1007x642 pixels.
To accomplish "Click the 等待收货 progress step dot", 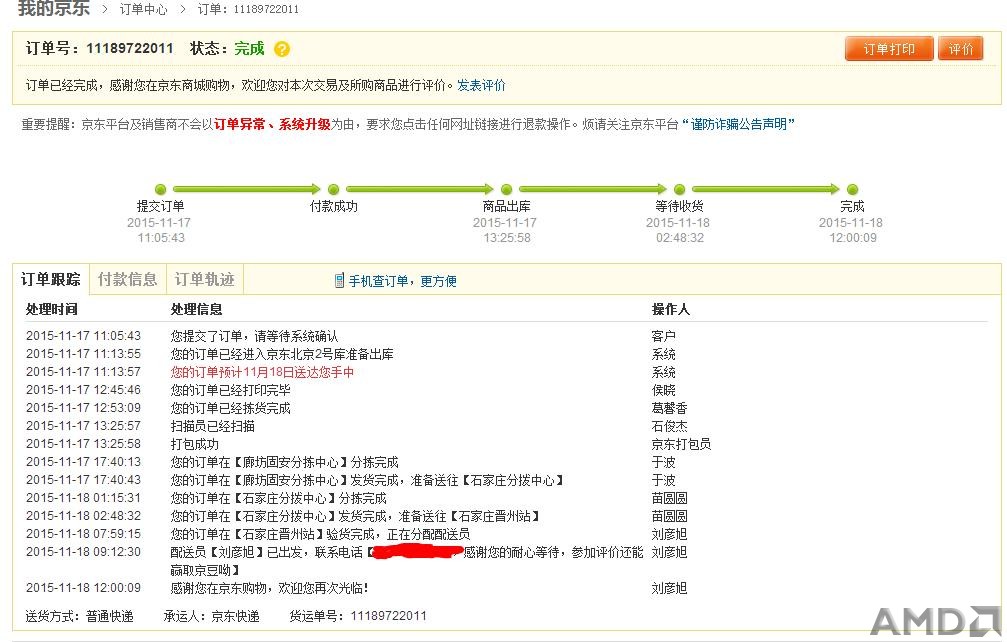I will click(x=679, y=189).
